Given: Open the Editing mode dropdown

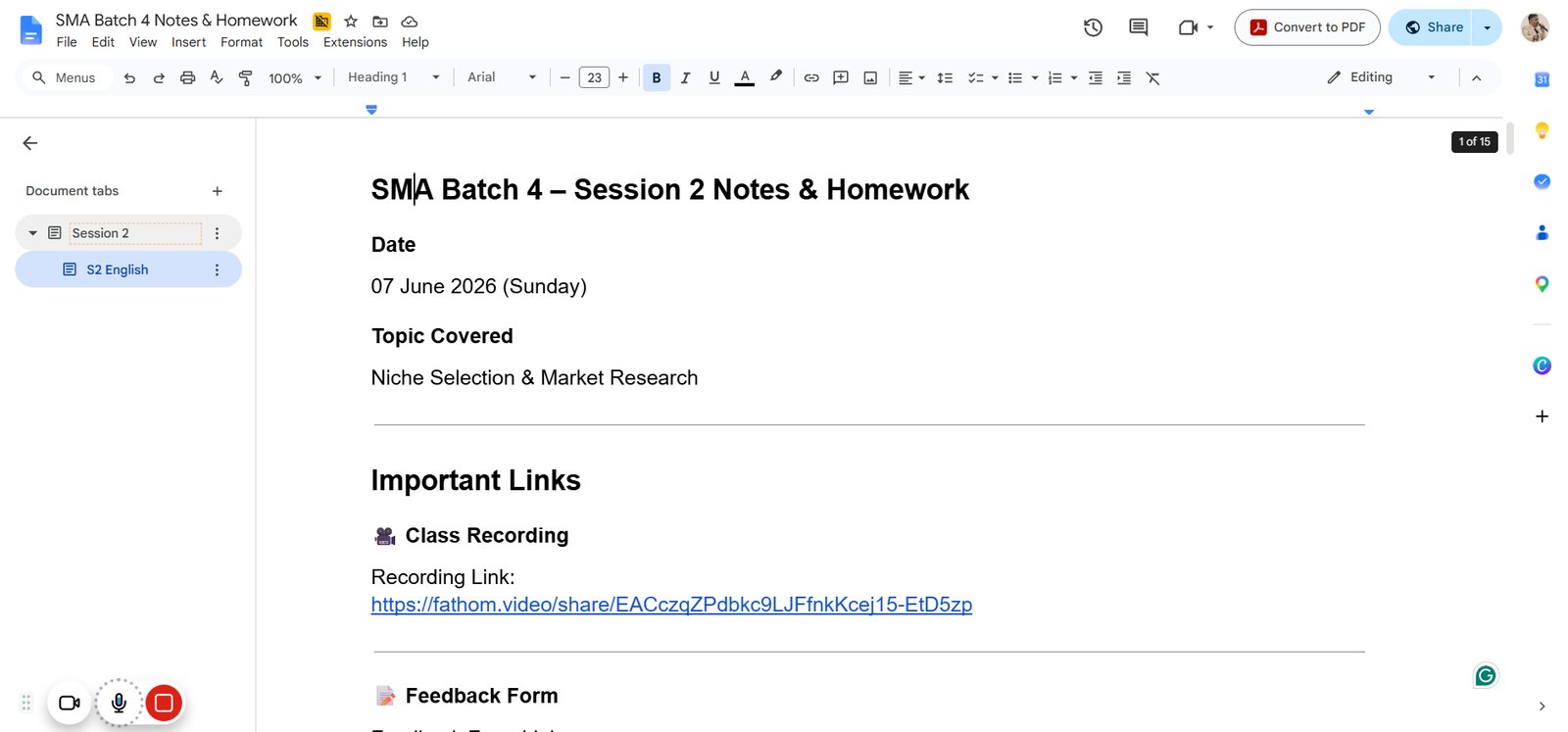Looking at the screenshot, I should (1381, 77).
